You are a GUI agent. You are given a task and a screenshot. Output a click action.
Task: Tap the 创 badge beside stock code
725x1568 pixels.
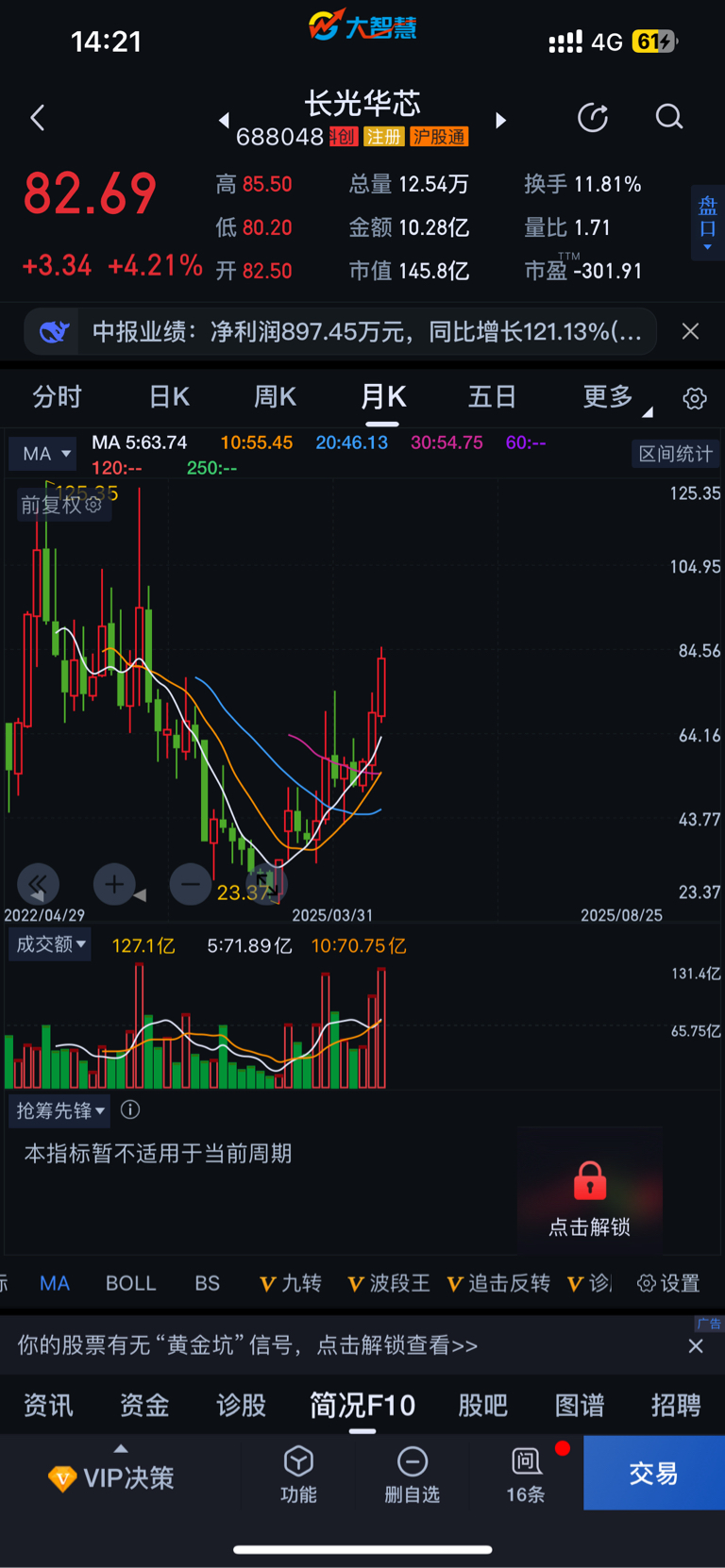click(x=343, y=137)
